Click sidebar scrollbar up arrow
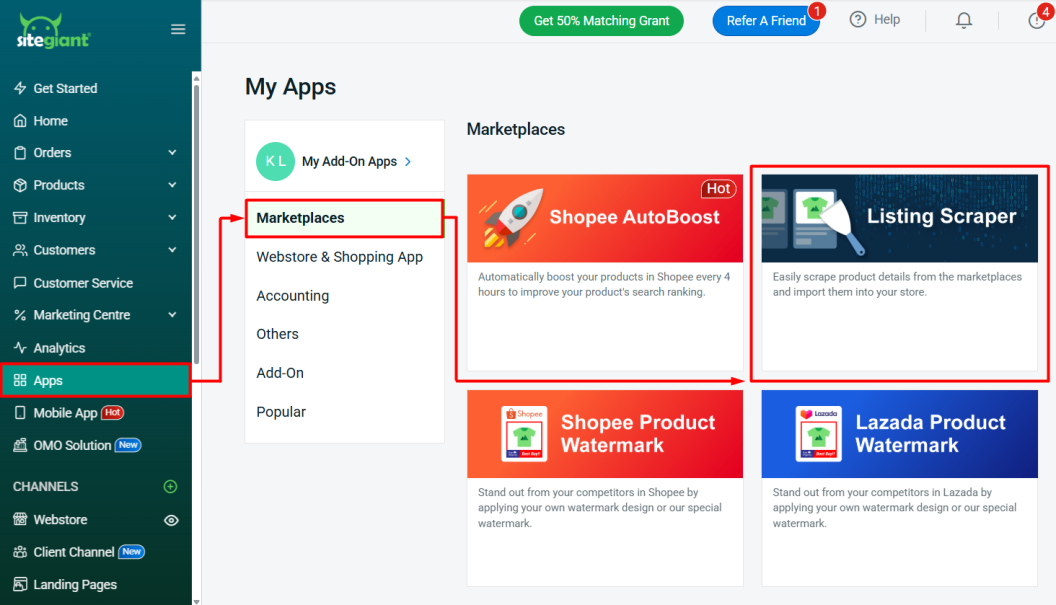 (x=196, y=78)
